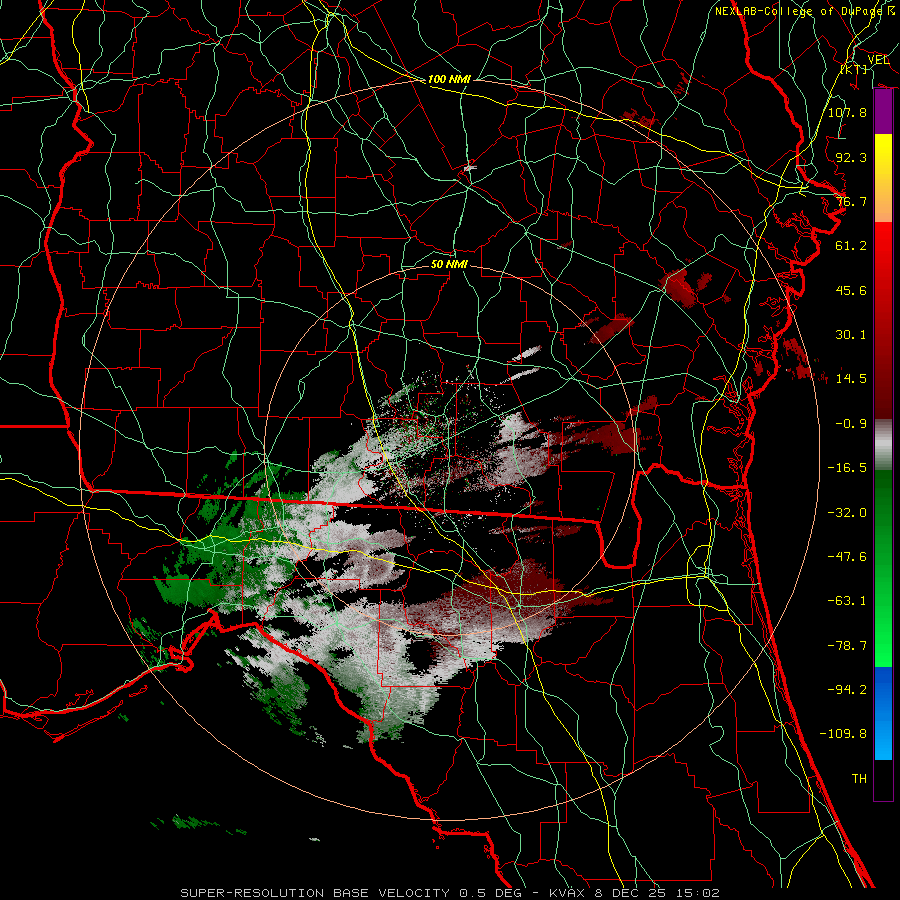Click the "15:02" timestamp in the caption
The image size is (900, 900).
point(699,893)
